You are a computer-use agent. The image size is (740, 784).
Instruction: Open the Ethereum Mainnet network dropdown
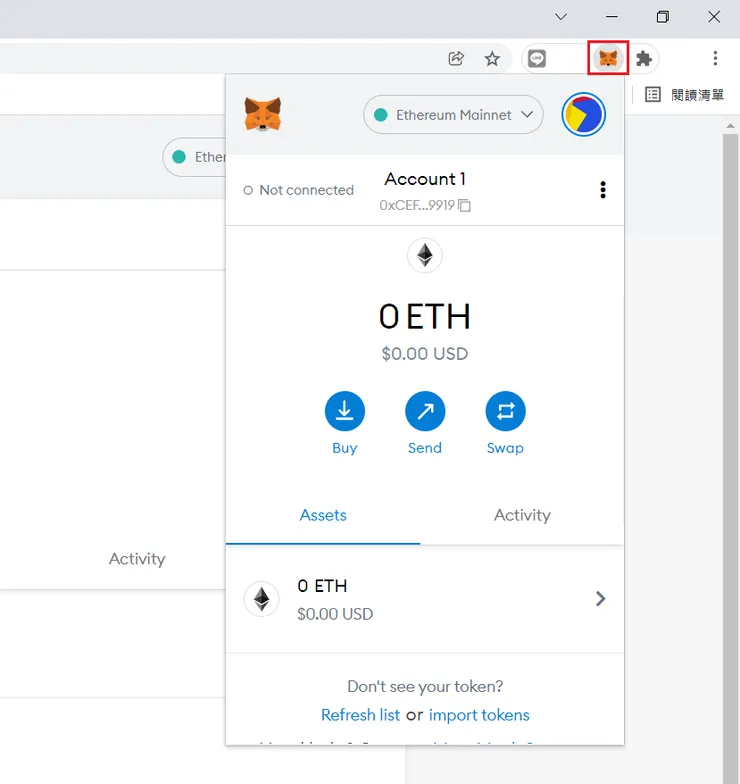click(453, 114)
